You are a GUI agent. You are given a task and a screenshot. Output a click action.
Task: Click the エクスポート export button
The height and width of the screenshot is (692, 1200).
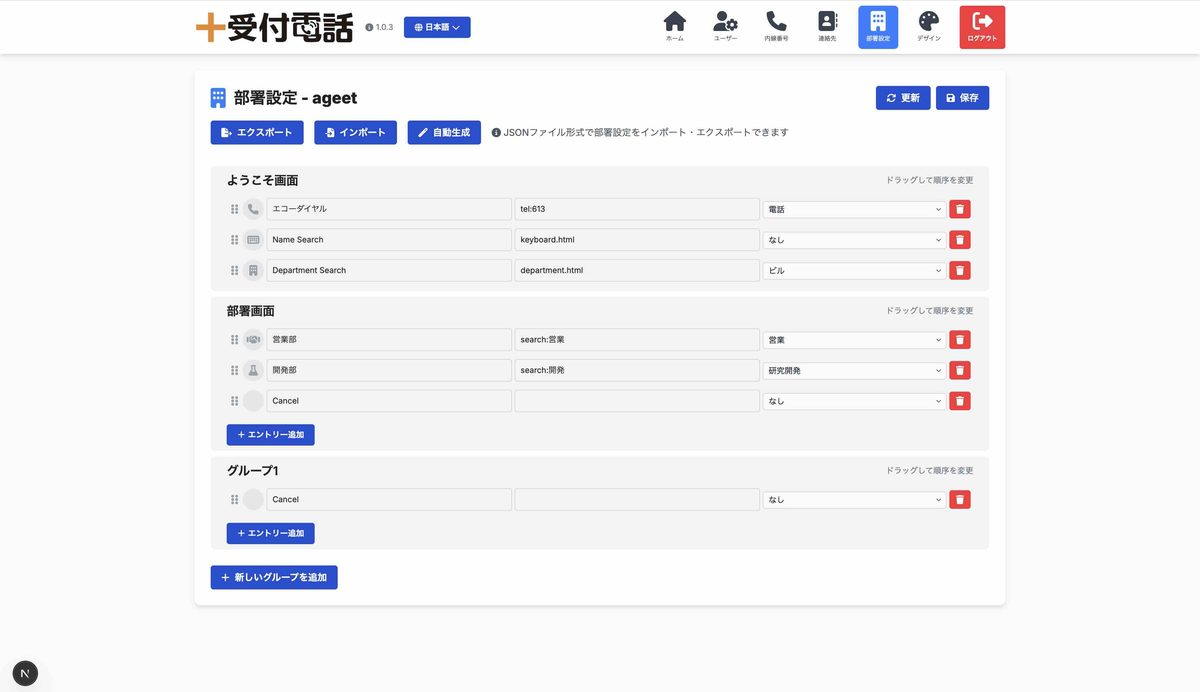257,132
